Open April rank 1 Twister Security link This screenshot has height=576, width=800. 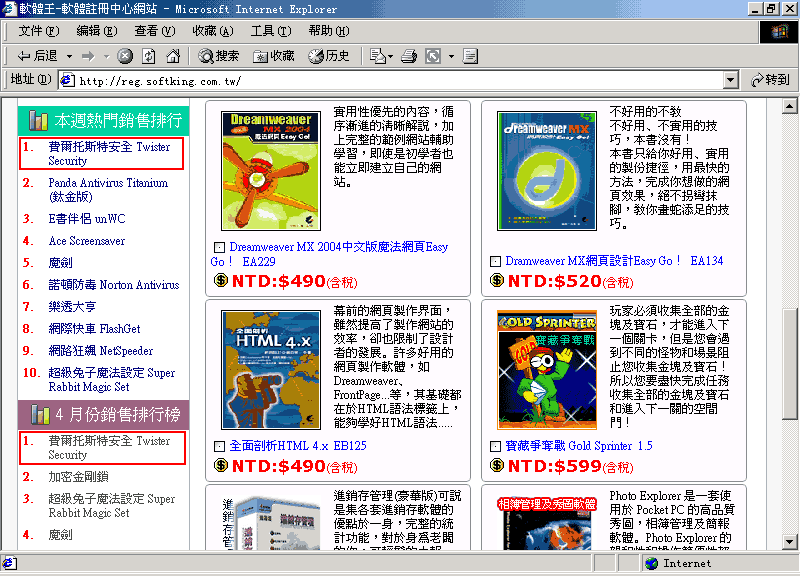click(109, 447)
